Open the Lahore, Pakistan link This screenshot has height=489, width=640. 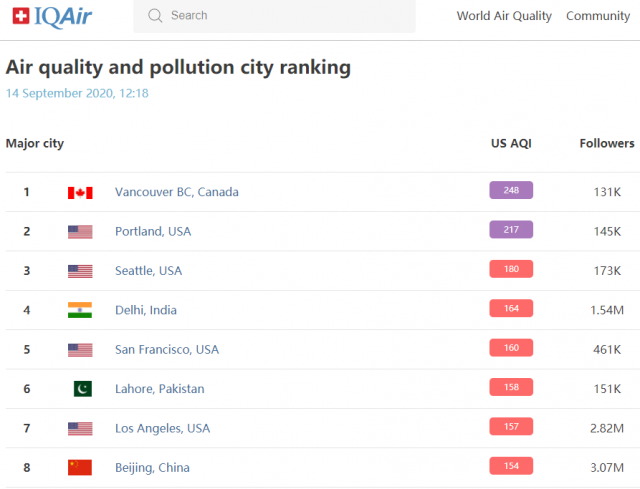pyautogui.click(x=160, y=389)
